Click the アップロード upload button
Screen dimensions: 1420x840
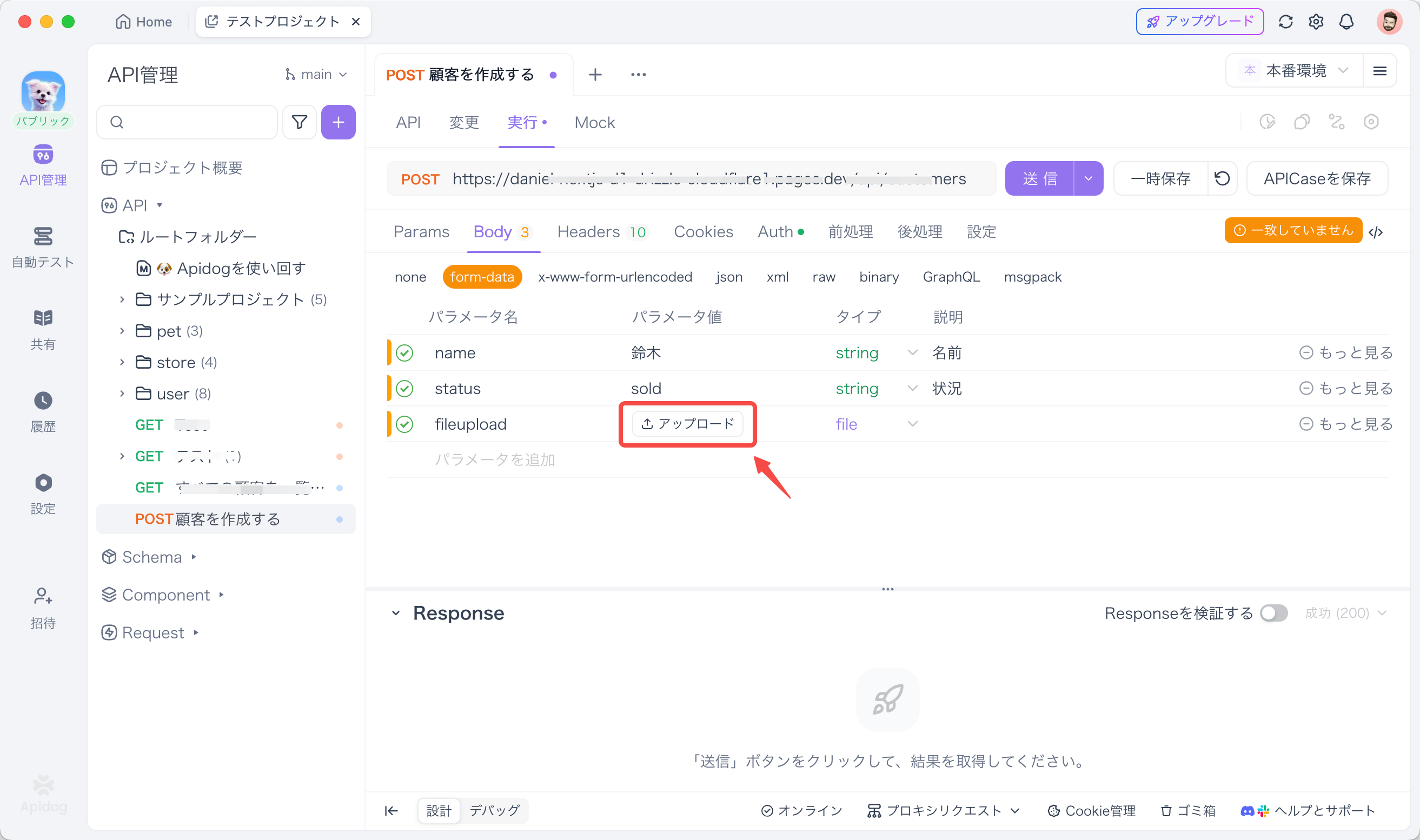tap(687, 423)
